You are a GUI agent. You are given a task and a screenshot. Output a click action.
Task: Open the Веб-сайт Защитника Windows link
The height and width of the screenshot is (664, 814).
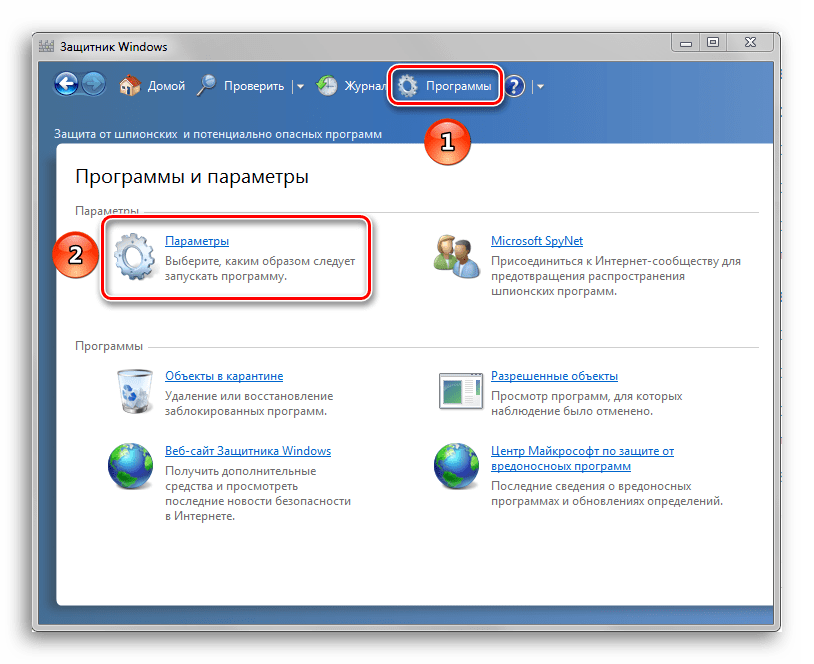click(248, 451)
